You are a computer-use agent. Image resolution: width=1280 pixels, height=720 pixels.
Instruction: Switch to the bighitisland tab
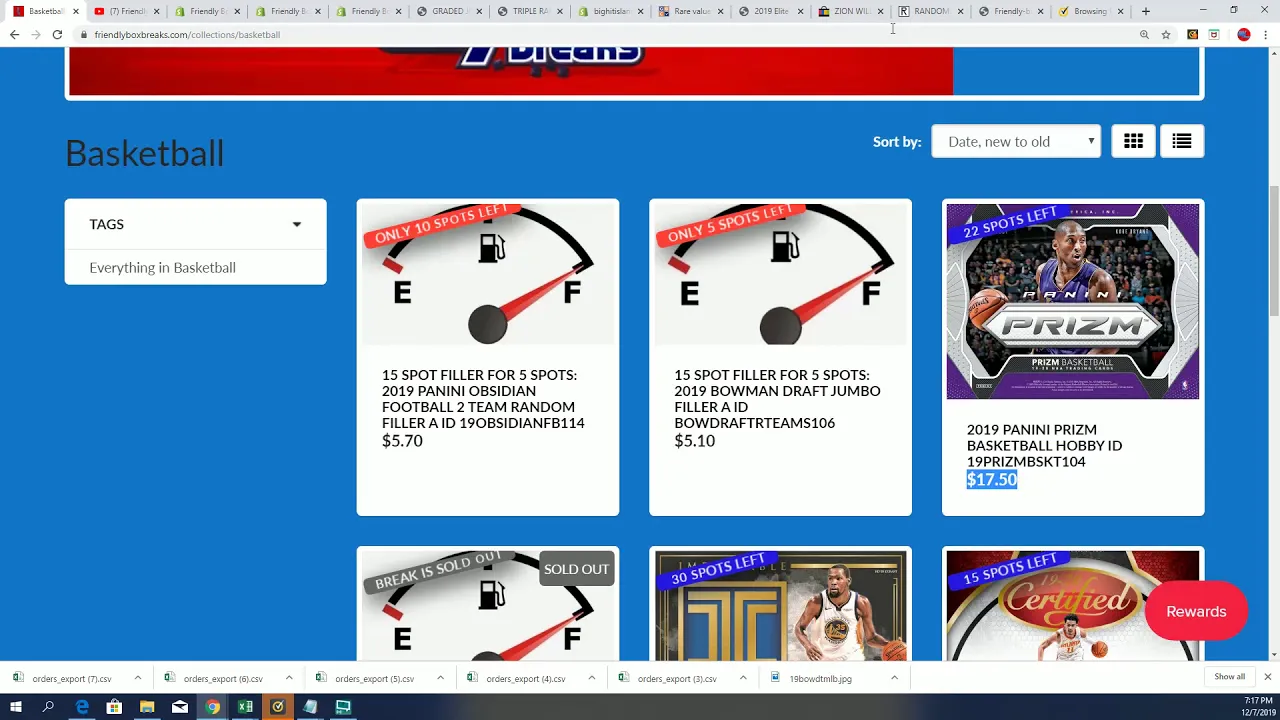tap(608, 11)
